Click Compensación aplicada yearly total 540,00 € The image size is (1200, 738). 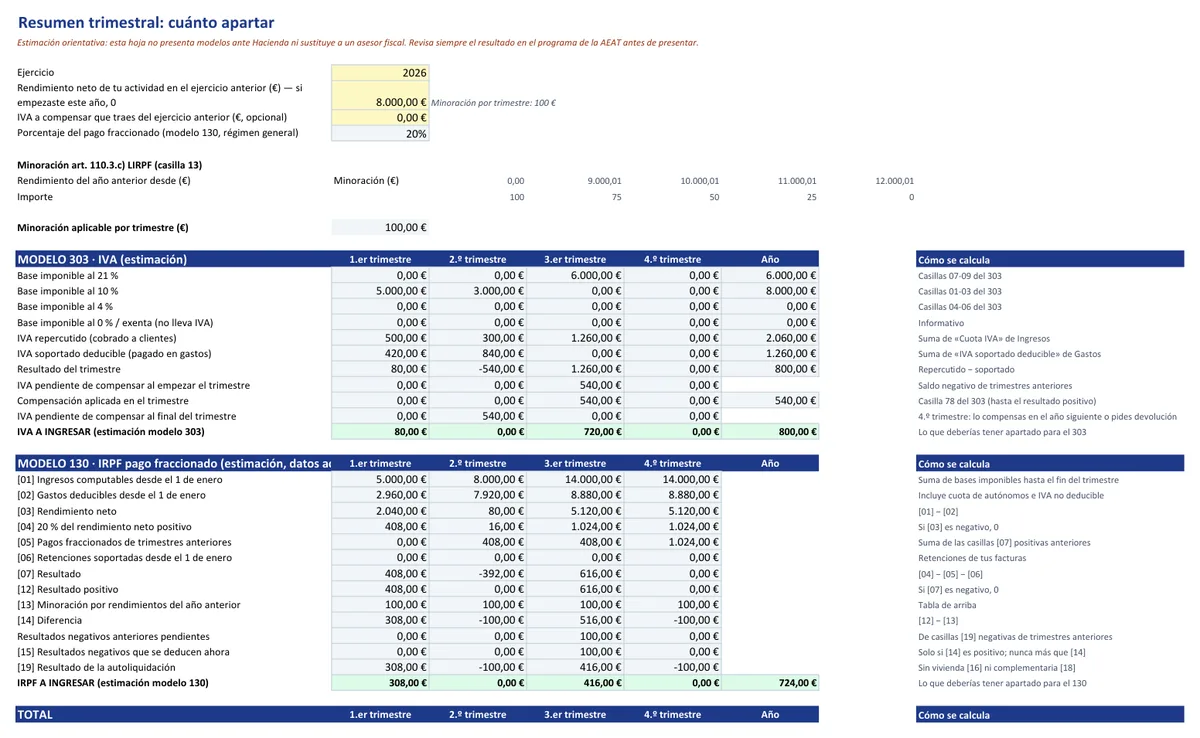[x=770, y=400]
